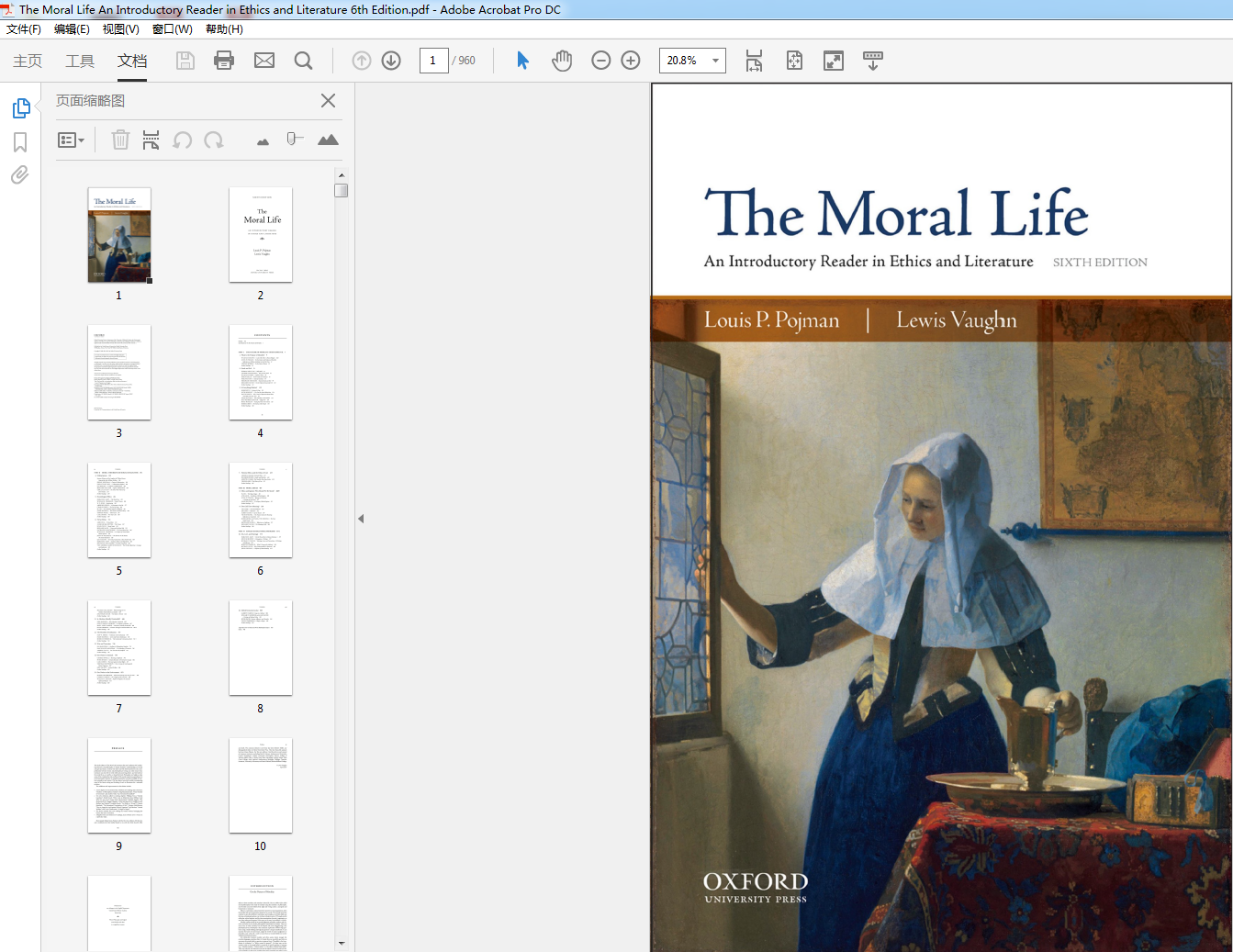Image resolution: width=1233 pixels, height=952 pixels.
Task: Click the read mode toolbar icon
Action: point(873,61)
